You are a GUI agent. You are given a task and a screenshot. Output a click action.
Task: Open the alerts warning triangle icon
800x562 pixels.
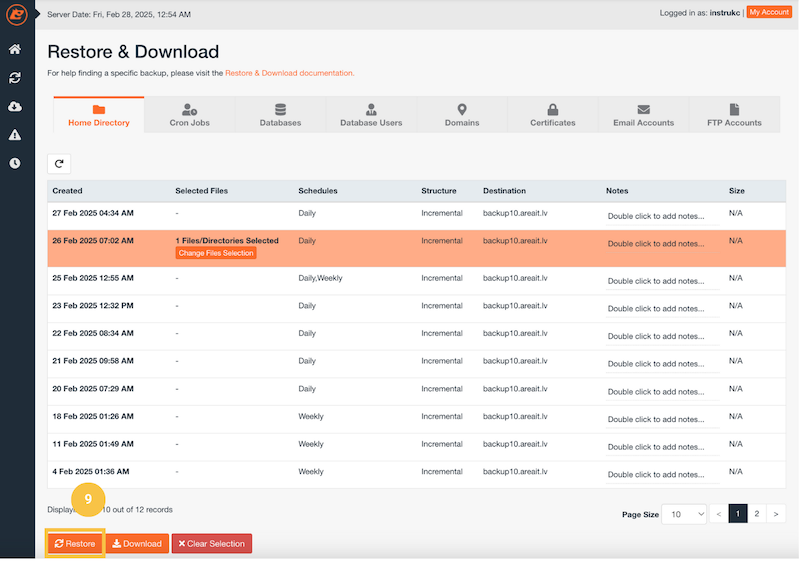(15, 134)
